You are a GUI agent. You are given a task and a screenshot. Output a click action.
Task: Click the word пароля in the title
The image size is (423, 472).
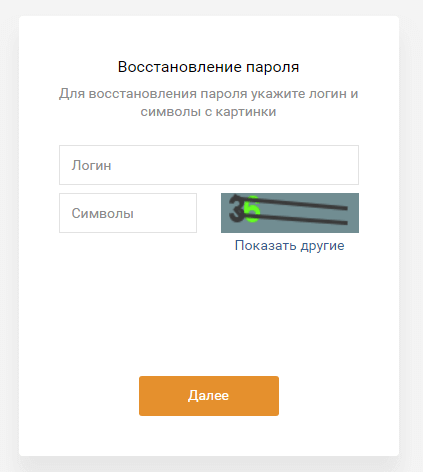click(x=272, y=67)
